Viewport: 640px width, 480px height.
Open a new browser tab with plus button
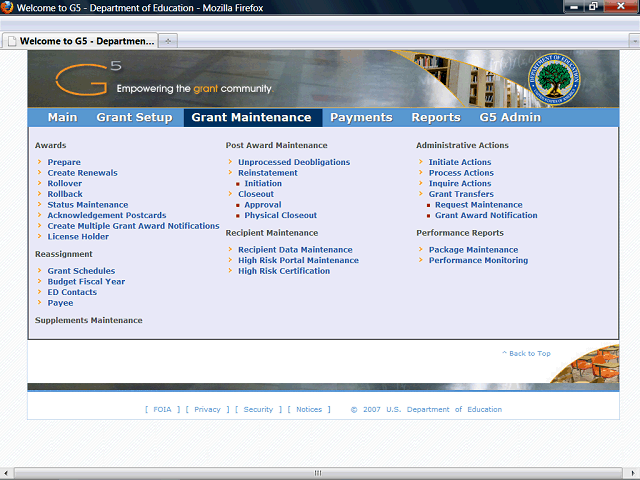(168, 41)
